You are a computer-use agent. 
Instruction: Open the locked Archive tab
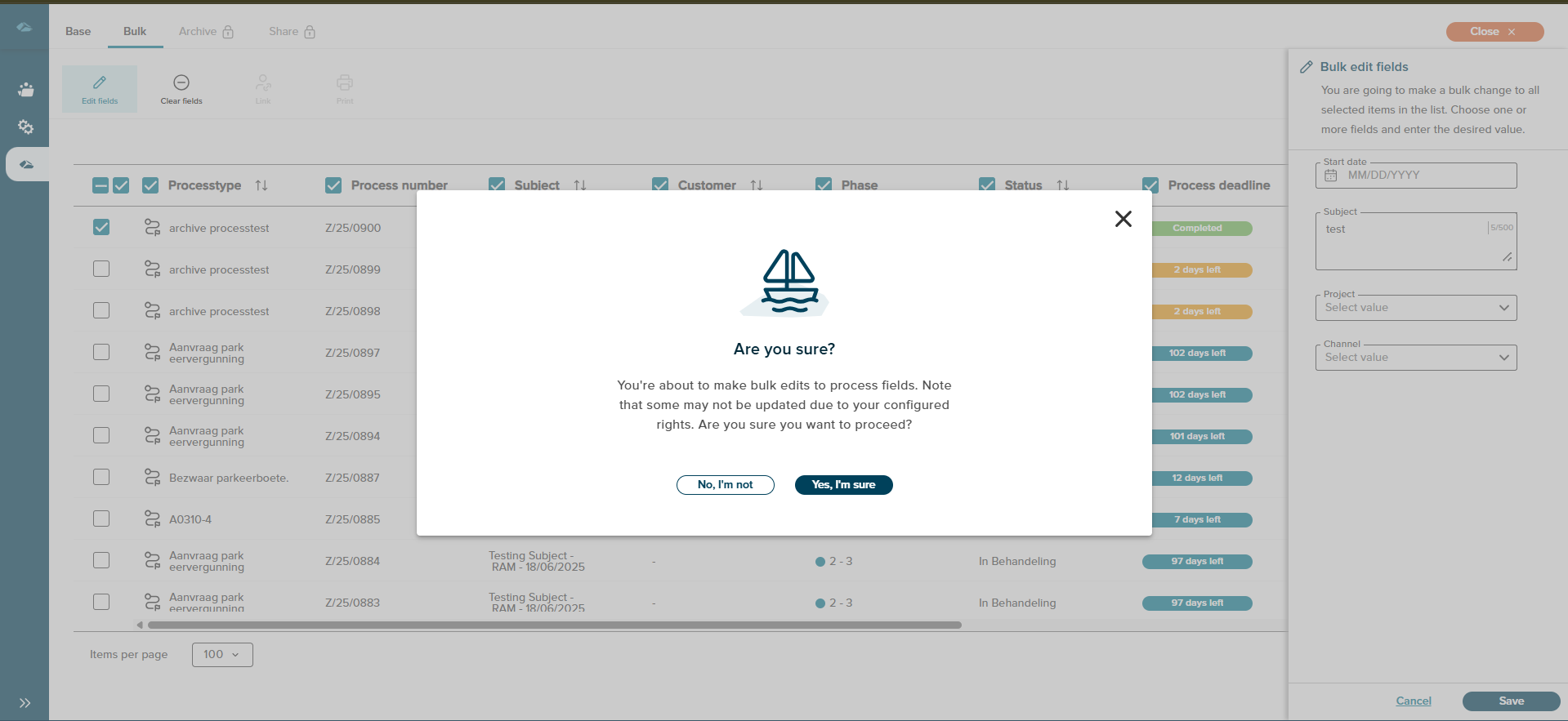[x=206, y=32]
